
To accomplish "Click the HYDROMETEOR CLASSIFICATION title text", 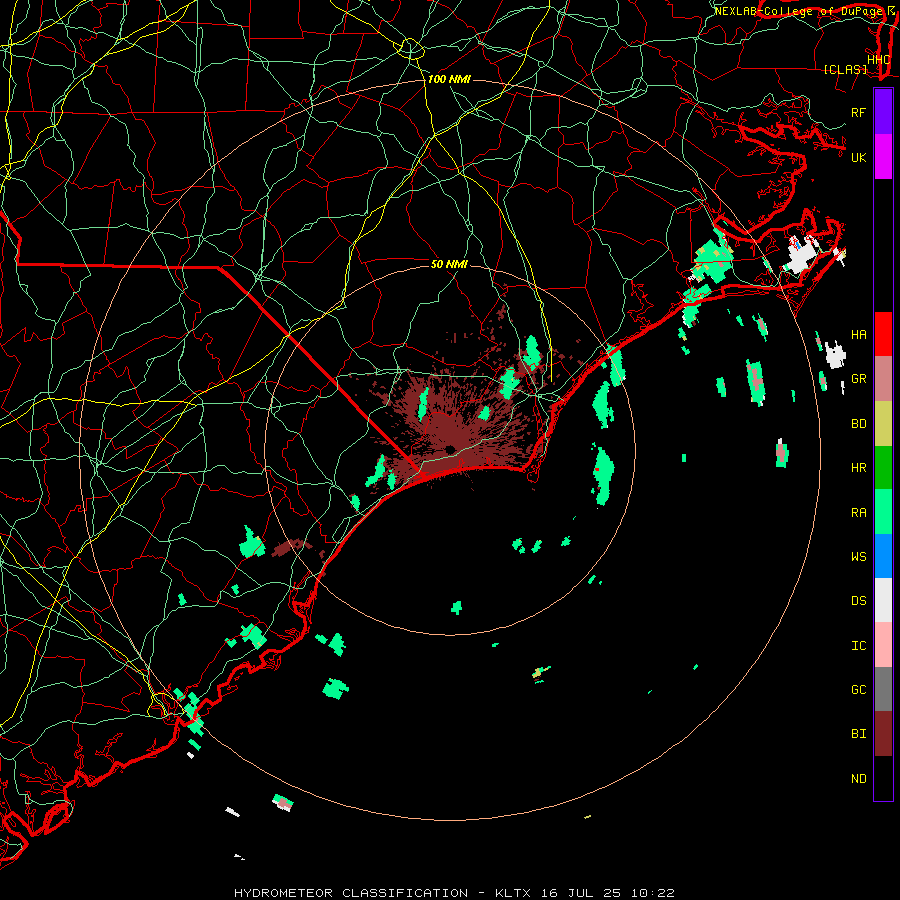I will [x=351, y=893].
